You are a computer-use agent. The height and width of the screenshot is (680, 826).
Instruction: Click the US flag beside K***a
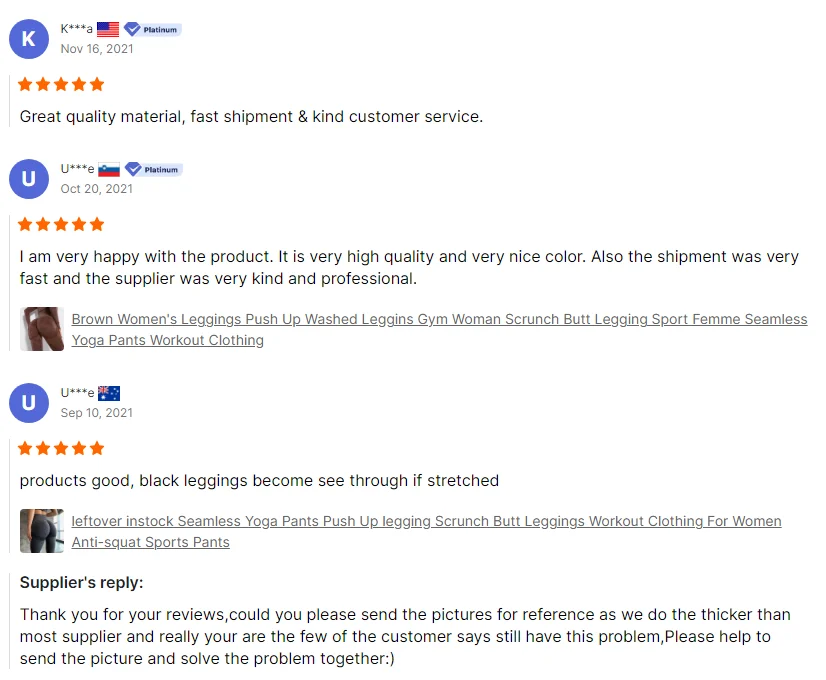click(x=108, y=30)
